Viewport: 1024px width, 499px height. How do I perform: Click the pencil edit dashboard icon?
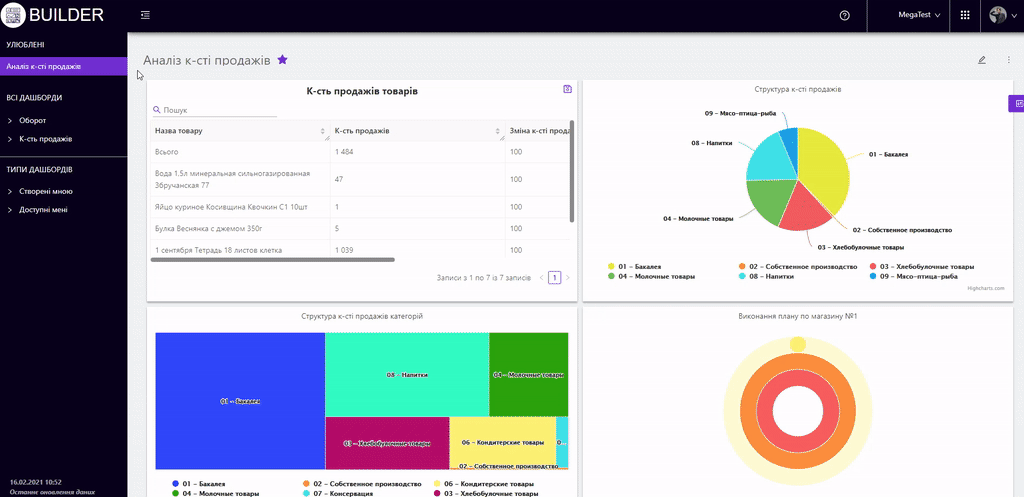(x=982, y=60)
